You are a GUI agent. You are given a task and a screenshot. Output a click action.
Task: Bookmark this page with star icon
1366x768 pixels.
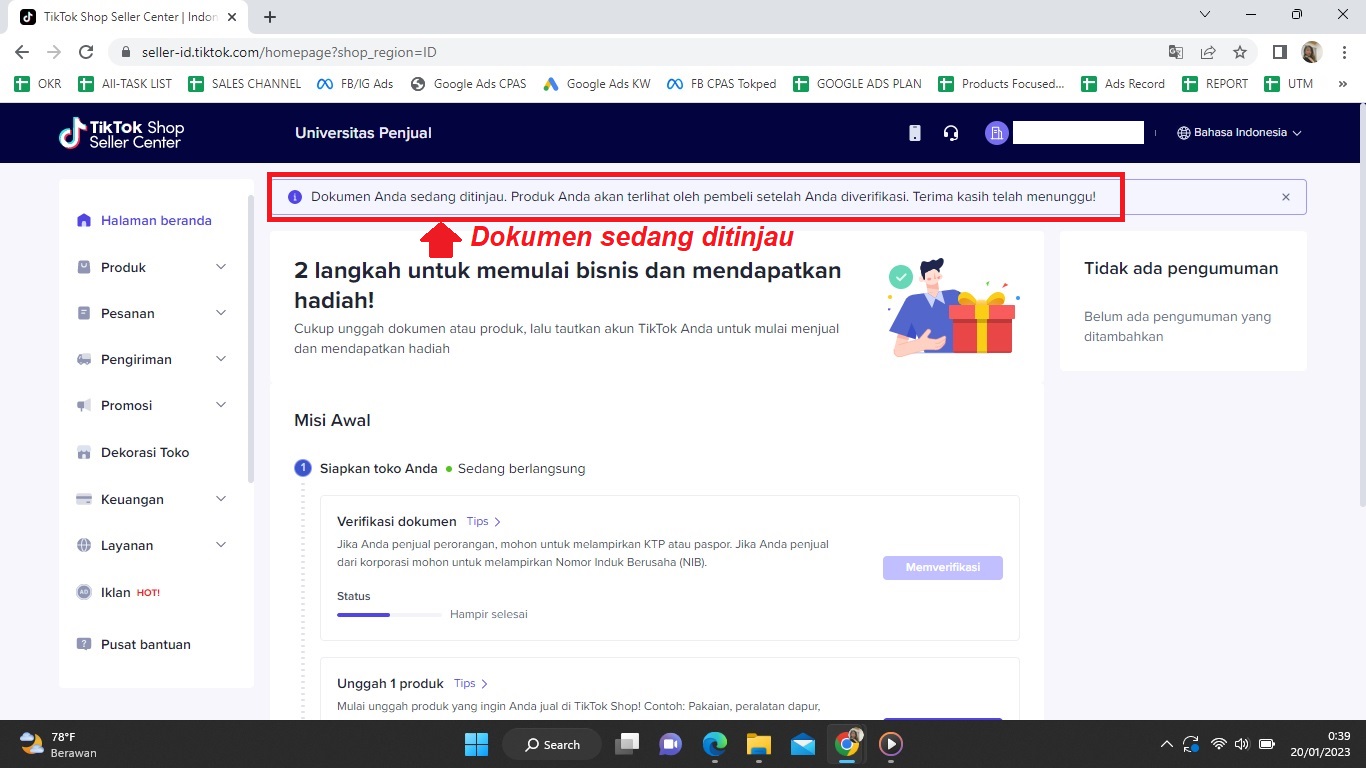pos(1240,52)
